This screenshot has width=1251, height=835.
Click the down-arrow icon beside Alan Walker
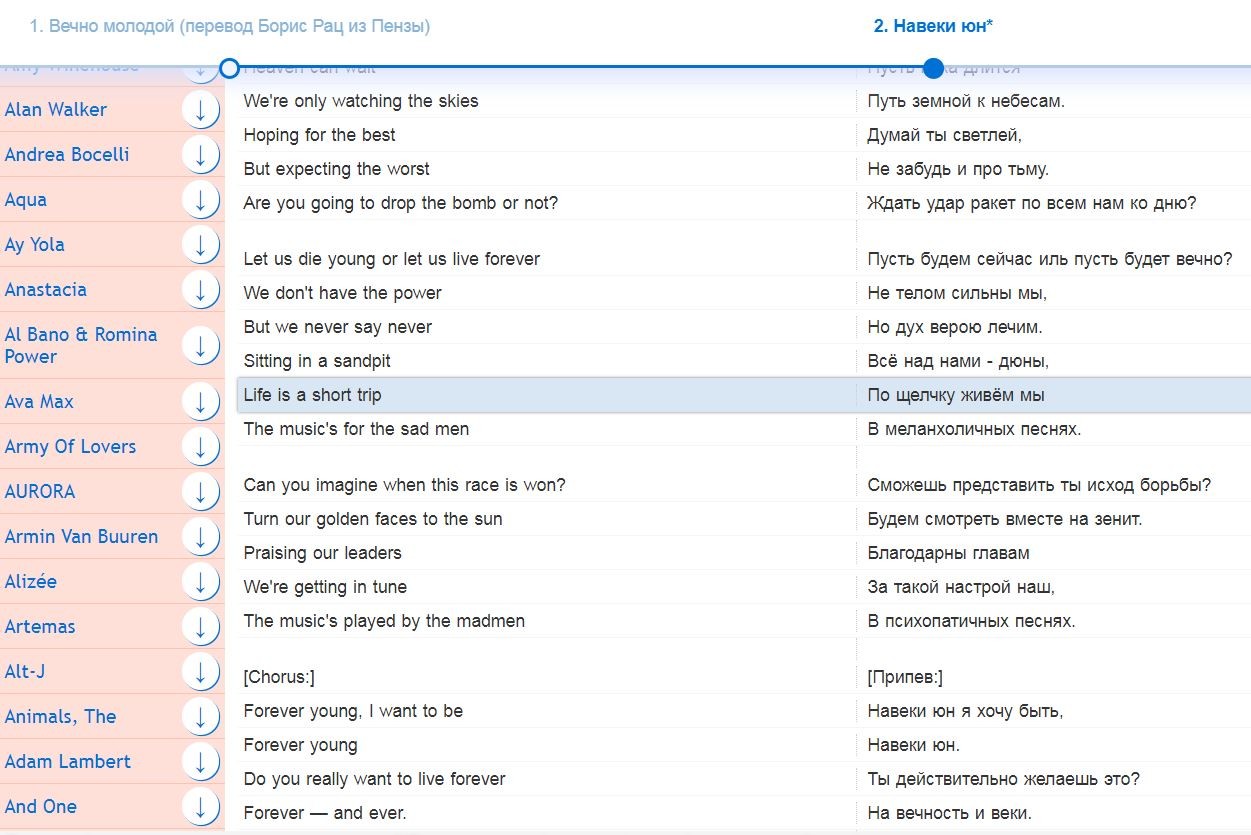(201, 110)
